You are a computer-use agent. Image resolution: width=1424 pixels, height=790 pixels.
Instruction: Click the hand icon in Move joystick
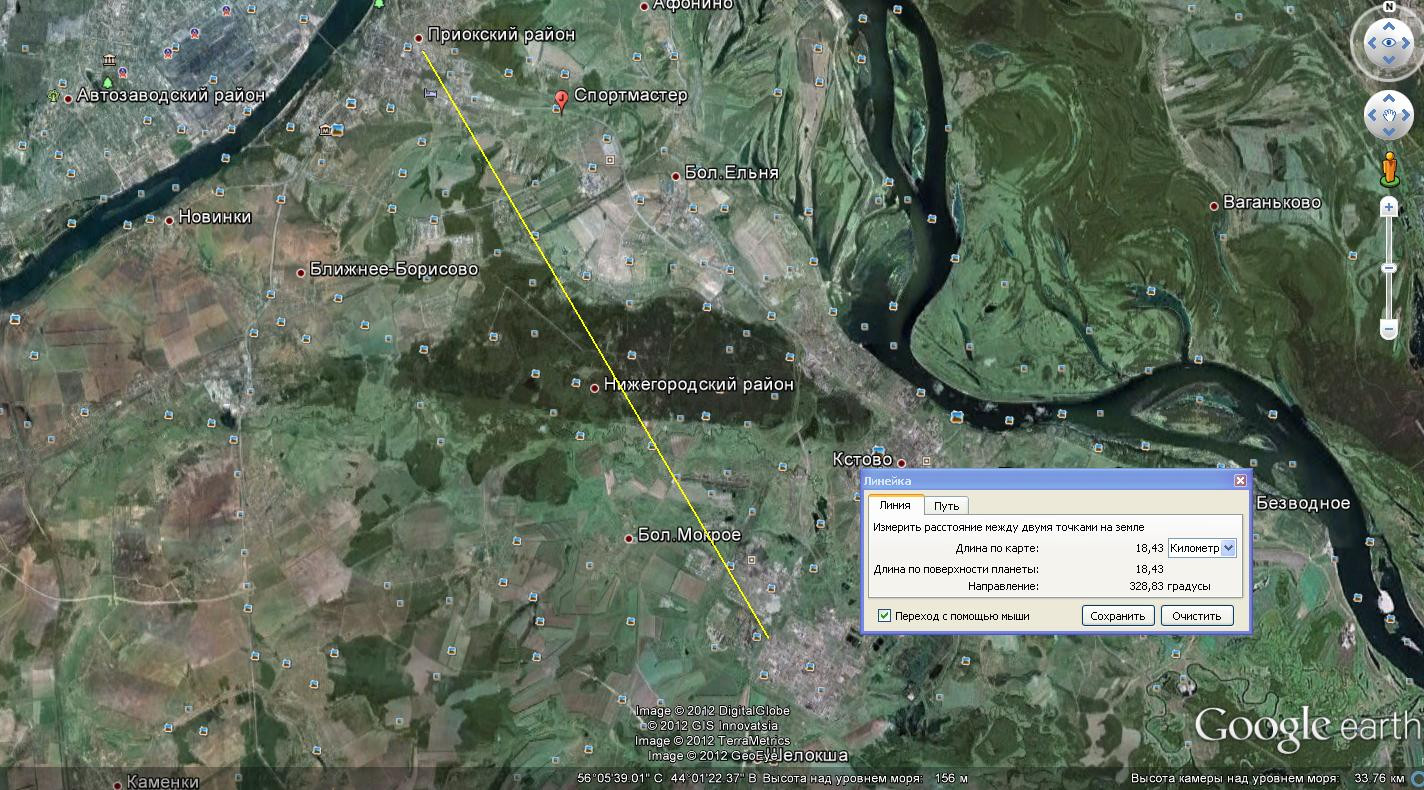click(x=1388, y=117)
